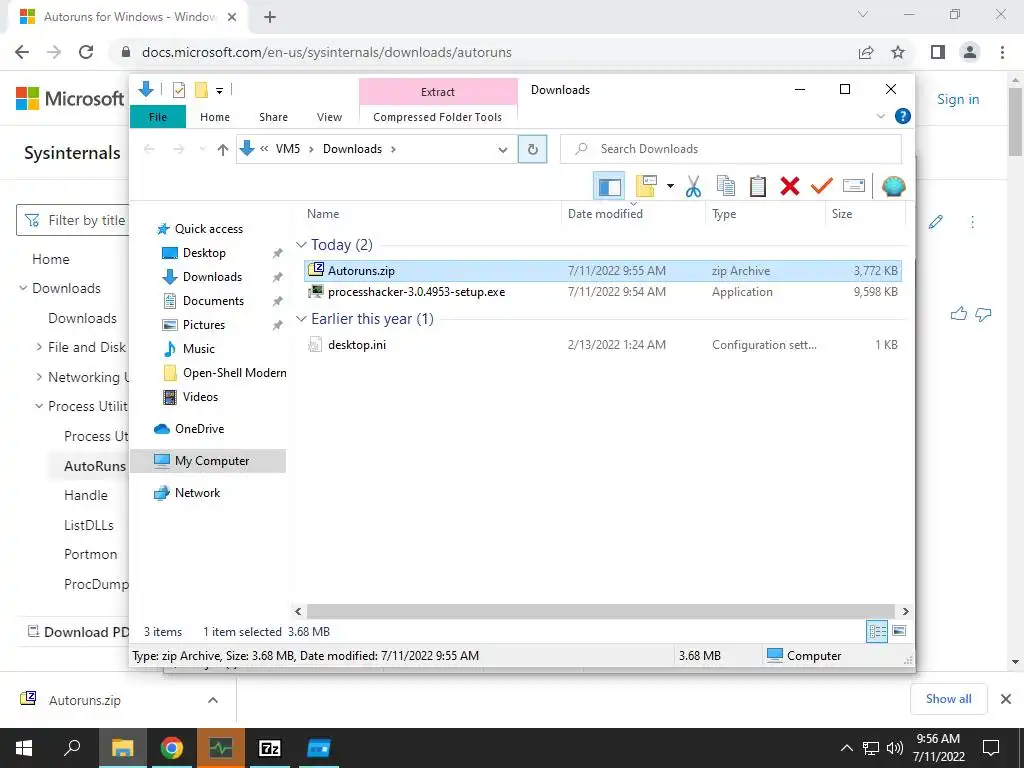Select processhacker-3.0.4953-setup.exe file
Screen dimensions: 1024x768
coord(602,292)
